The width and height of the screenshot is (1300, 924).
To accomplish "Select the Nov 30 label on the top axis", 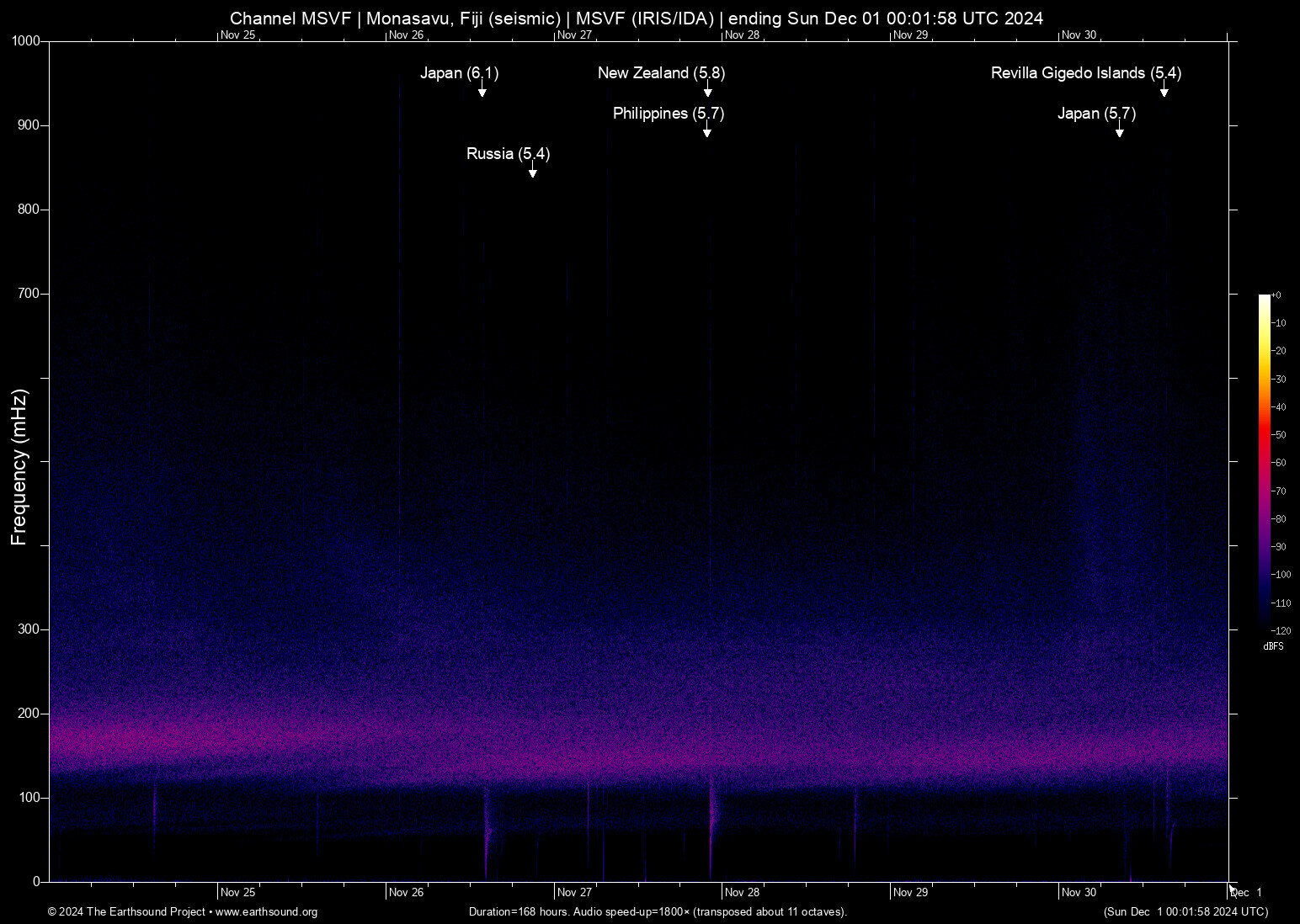I will pos(1079,35).
